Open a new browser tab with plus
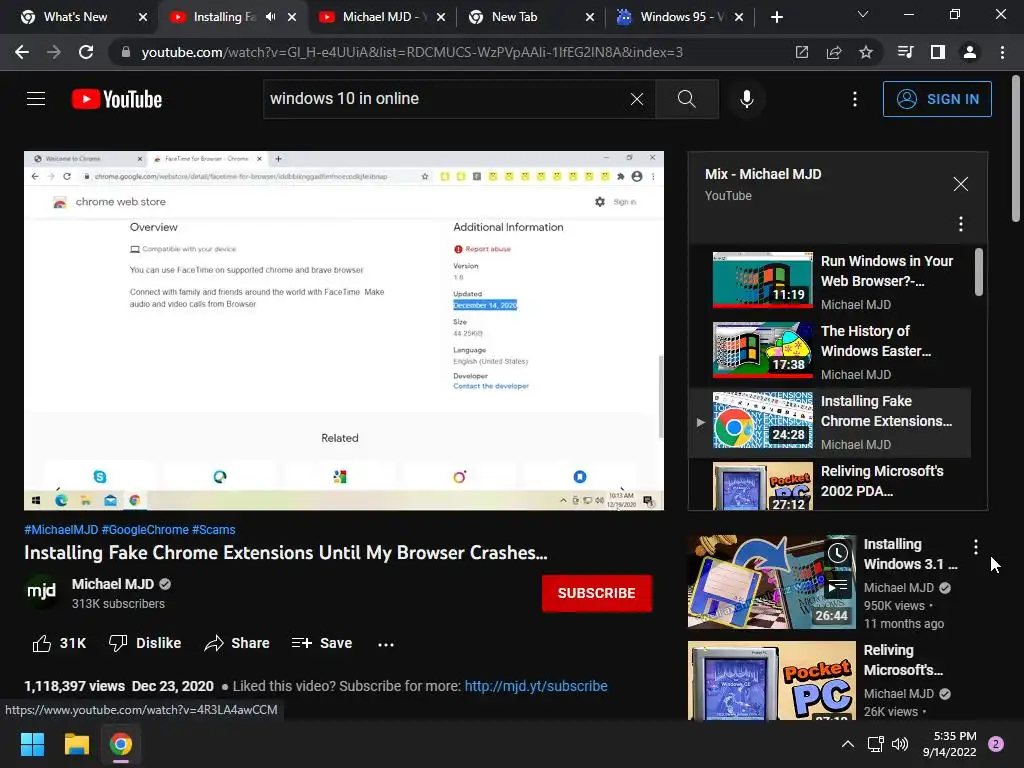Viewport: 1024px width, 768px height. [x=776, y=17]
